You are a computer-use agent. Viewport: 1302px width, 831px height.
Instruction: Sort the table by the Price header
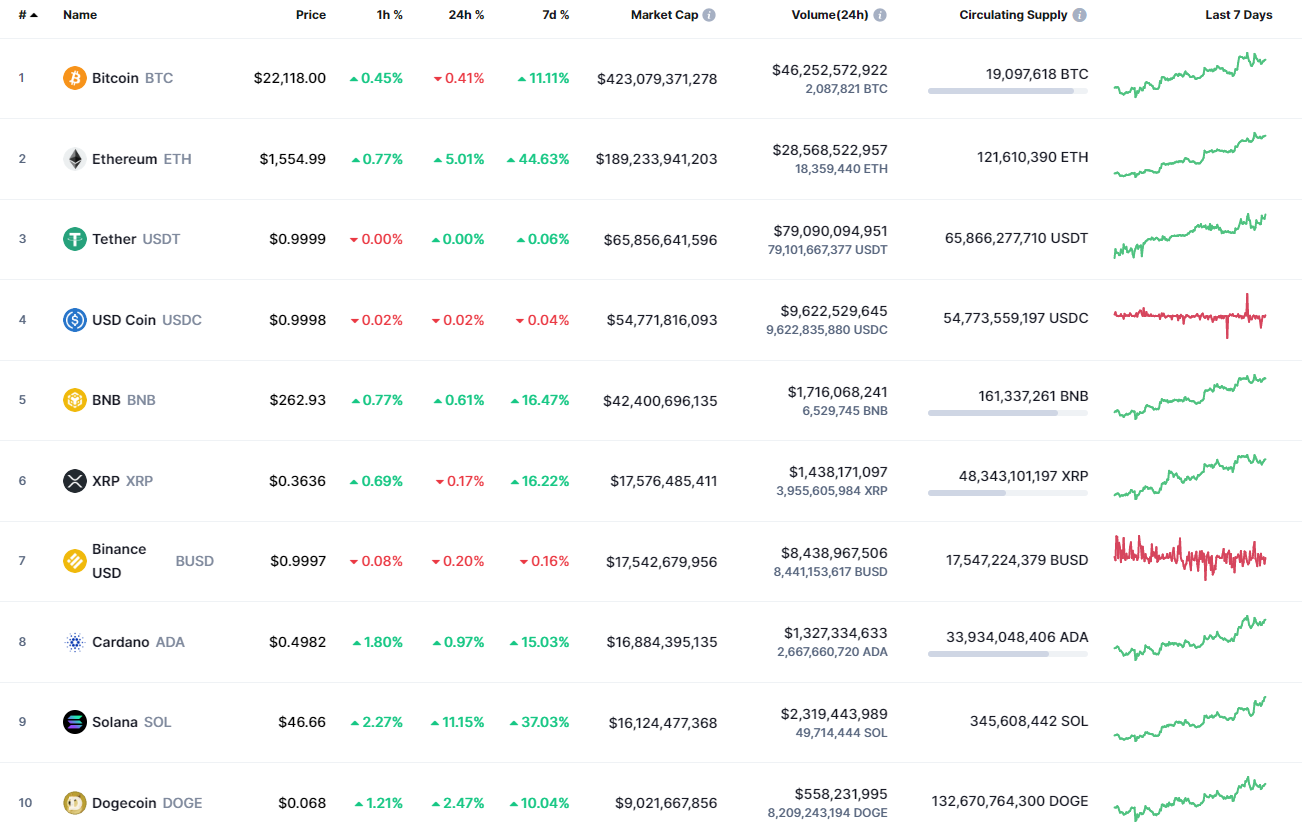[311, 14]
